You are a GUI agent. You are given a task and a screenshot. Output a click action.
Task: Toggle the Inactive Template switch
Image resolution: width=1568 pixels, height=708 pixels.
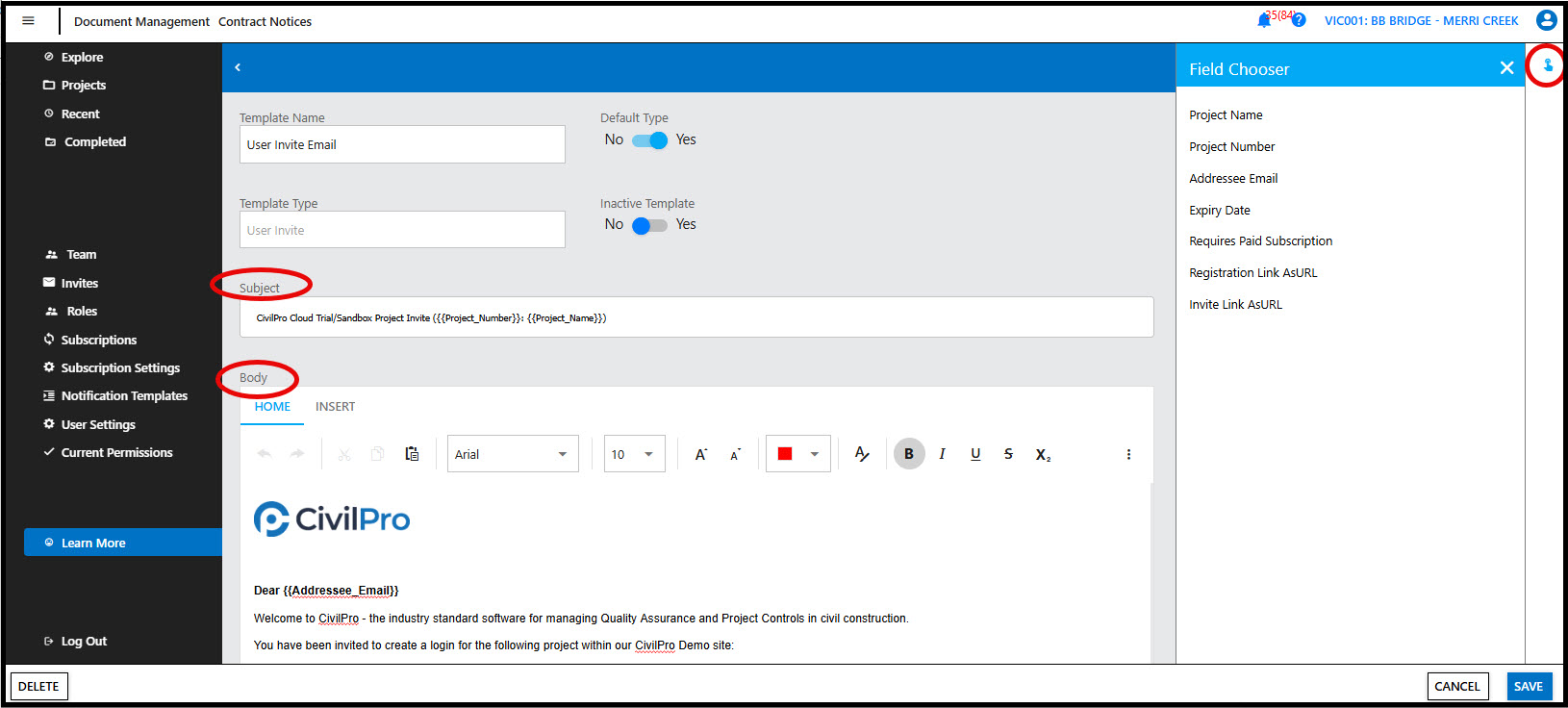pyautogui.click(x=649, y=225)
